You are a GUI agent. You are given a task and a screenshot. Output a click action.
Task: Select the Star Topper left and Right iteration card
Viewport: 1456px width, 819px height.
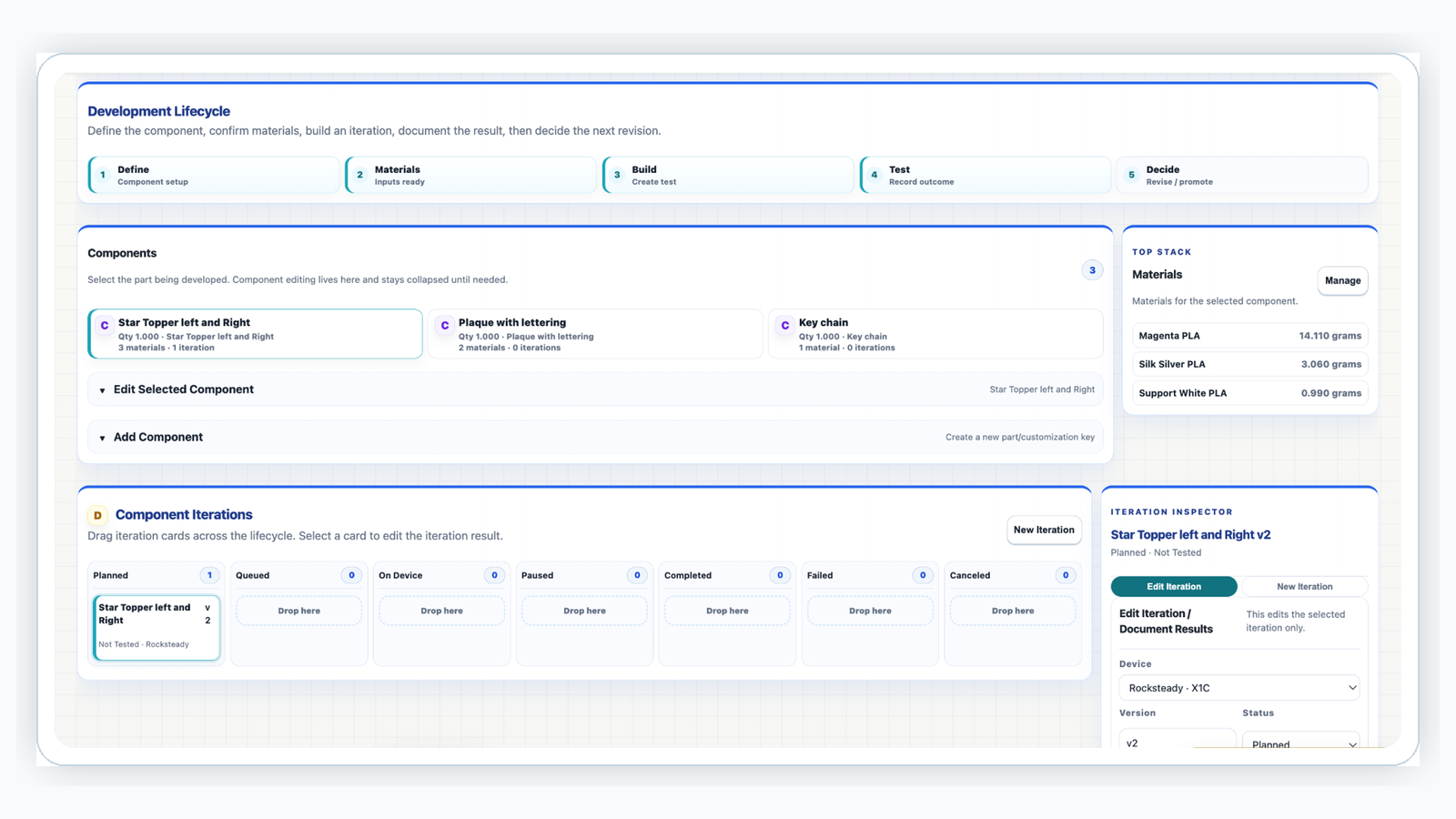[x=157, y=627]
